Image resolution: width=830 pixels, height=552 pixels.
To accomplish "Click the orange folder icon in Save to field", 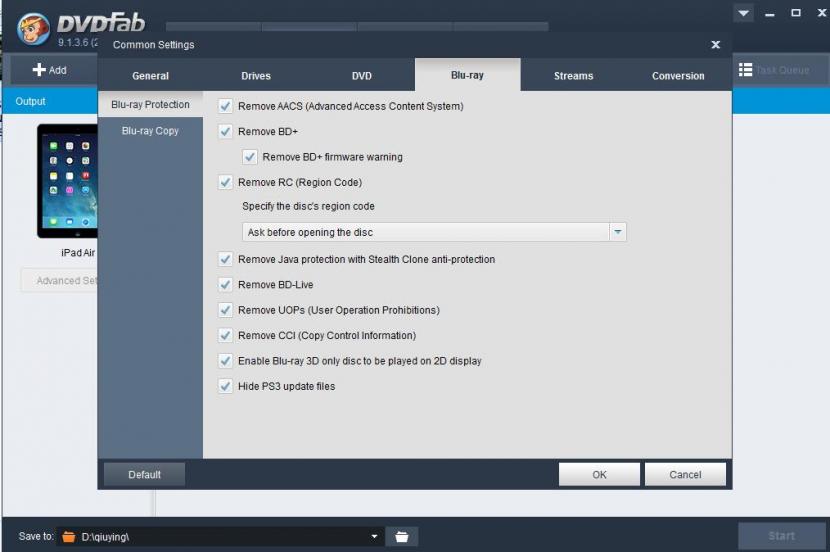I will [x=69, y=537].
